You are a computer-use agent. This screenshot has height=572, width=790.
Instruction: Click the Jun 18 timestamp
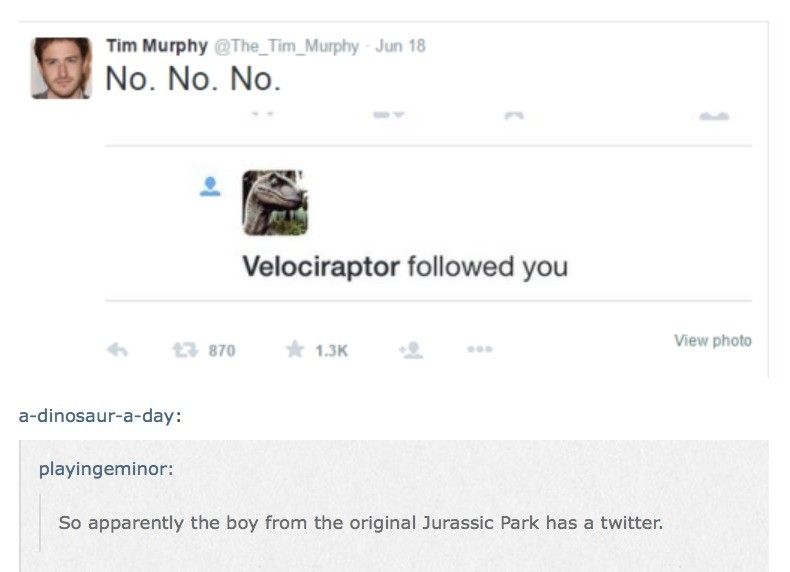coord(401,46)
